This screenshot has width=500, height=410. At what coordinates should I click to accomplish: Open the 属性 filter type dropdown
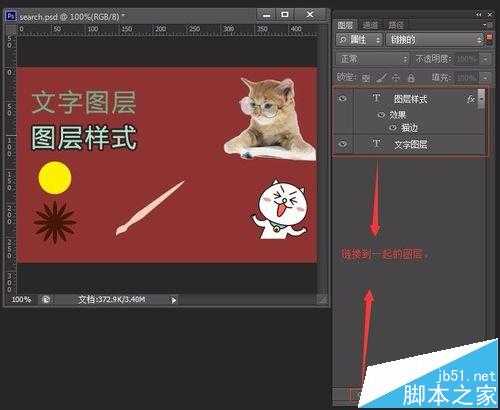tap(359, 40)
